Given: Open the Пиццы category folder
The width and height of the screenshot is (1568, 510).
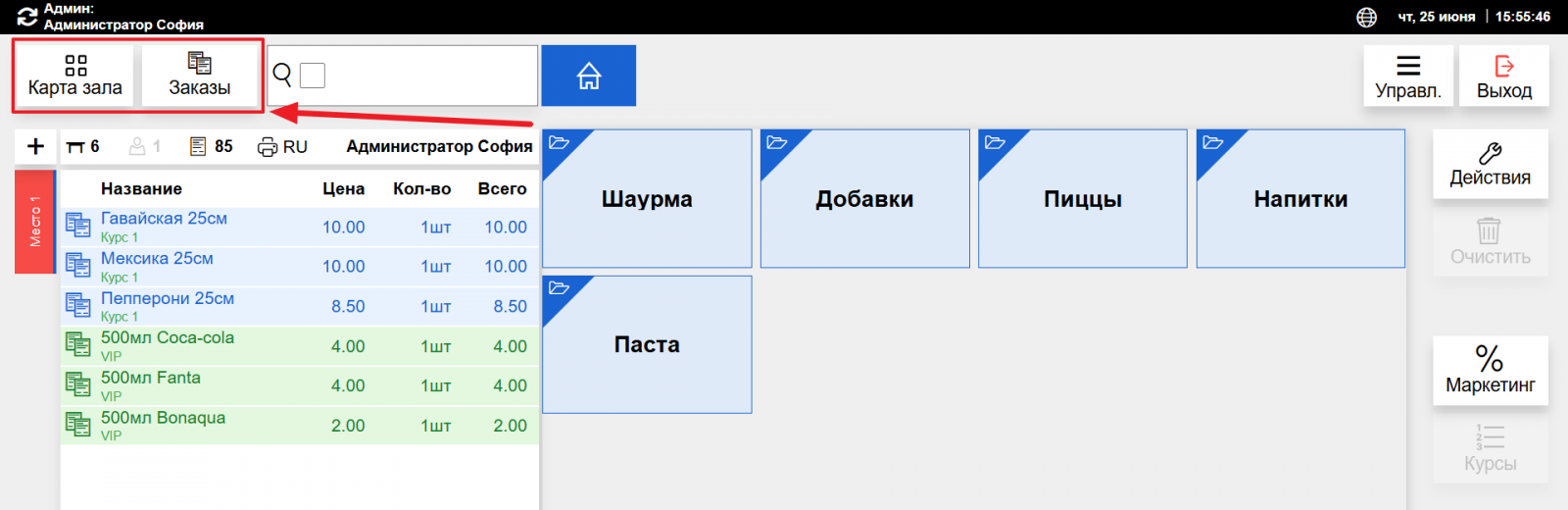Looking at the screenshot, I should pos(1083,199).
